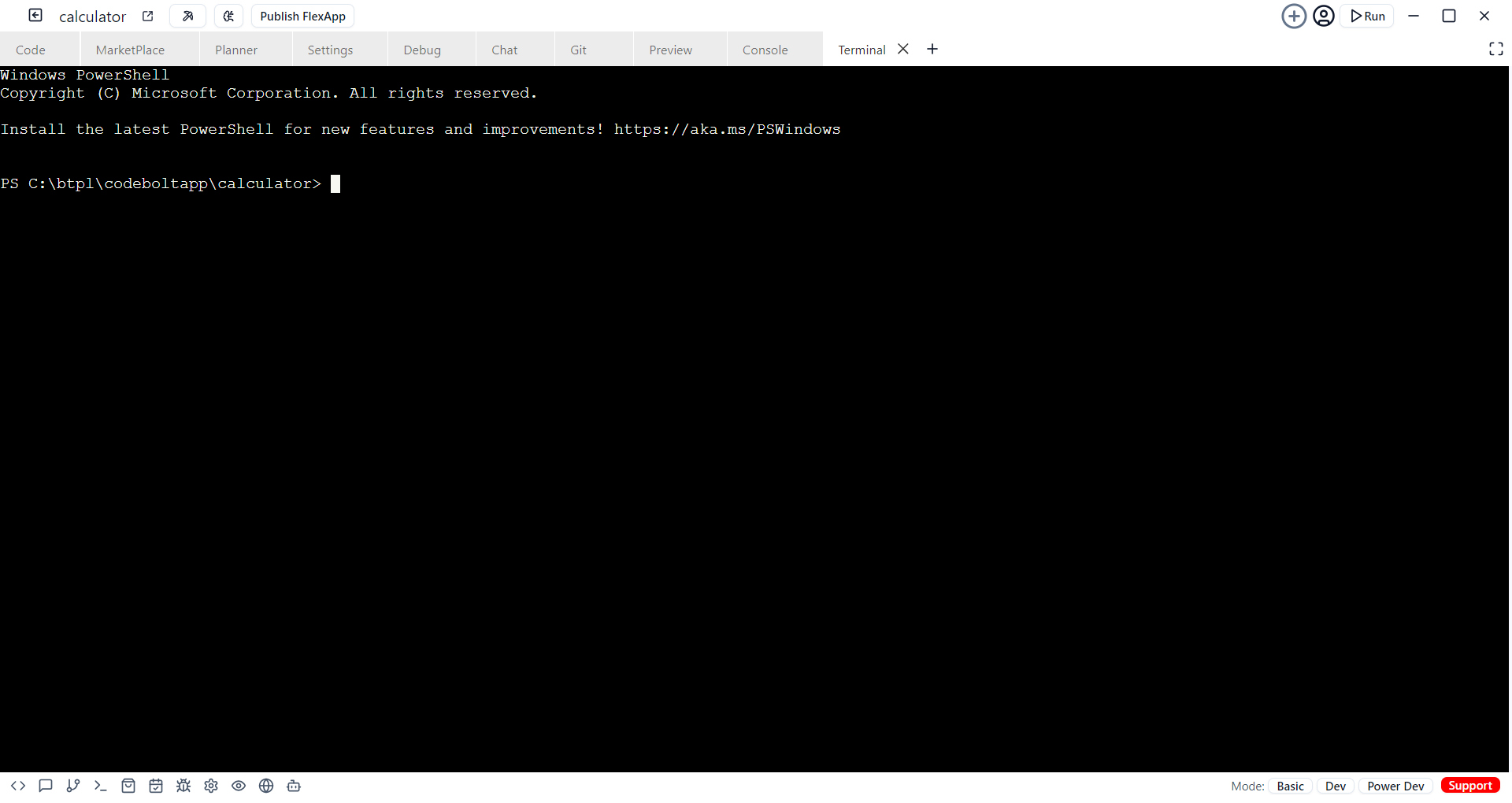The width and height of the screenshot is (1512, 803).
Task: Click the https://aka.ms/PSWindows link
Action: pyautogui.click(x=727, y=129)
